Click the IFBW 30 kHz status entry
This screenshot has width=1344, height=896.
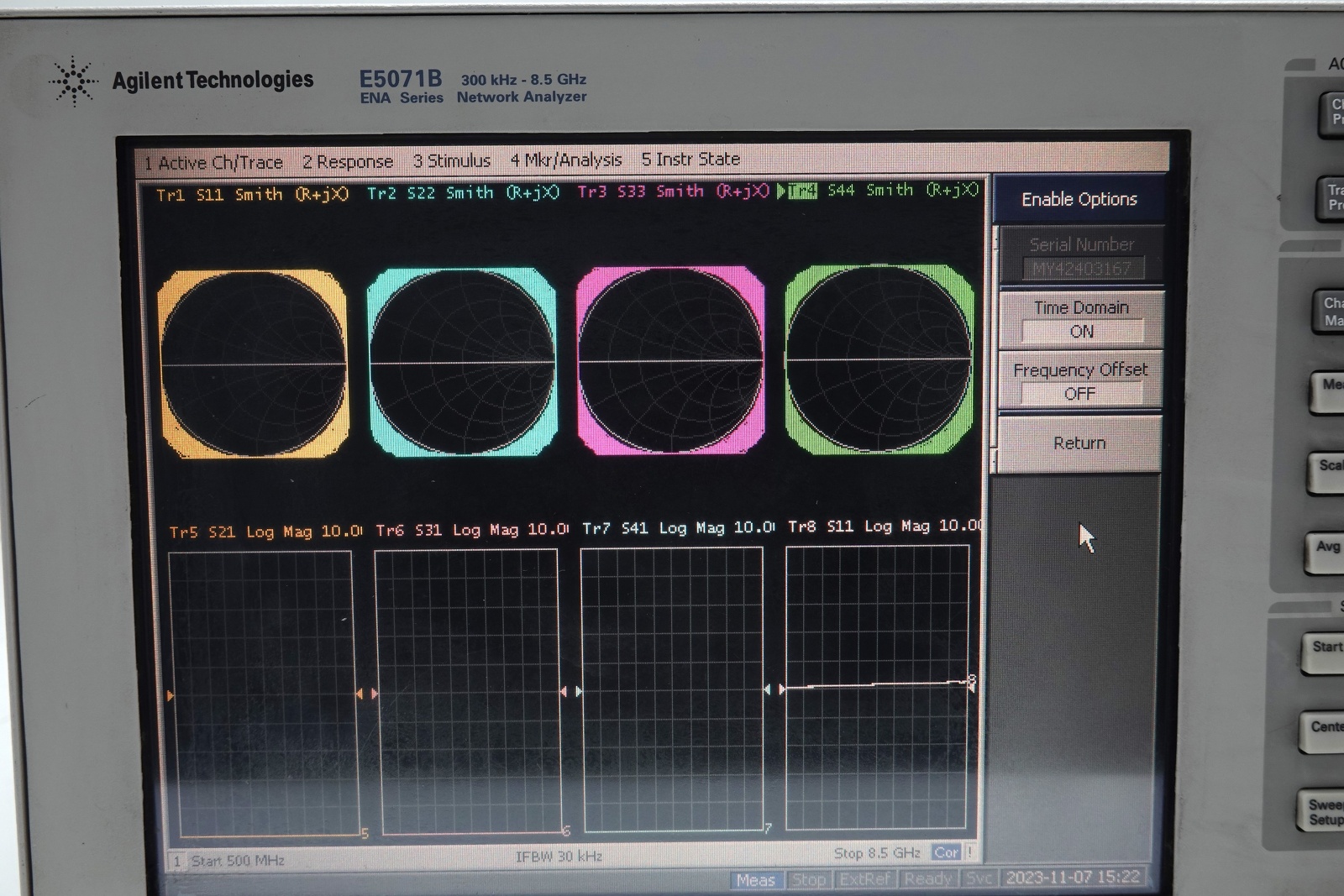point(559,857)
